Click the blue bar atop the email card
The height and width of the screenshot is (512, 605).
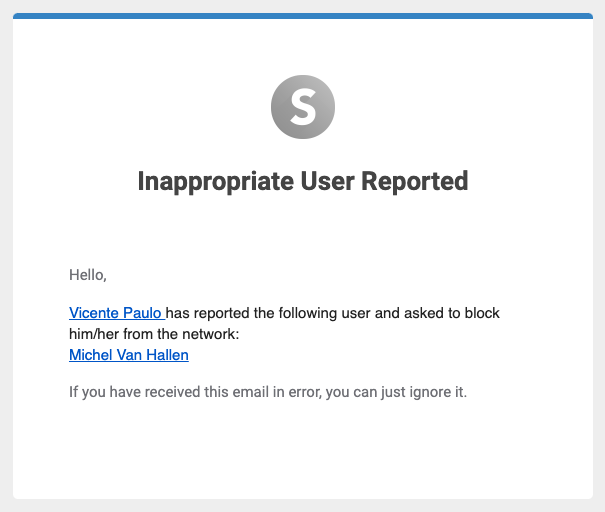tap(303, 16)
